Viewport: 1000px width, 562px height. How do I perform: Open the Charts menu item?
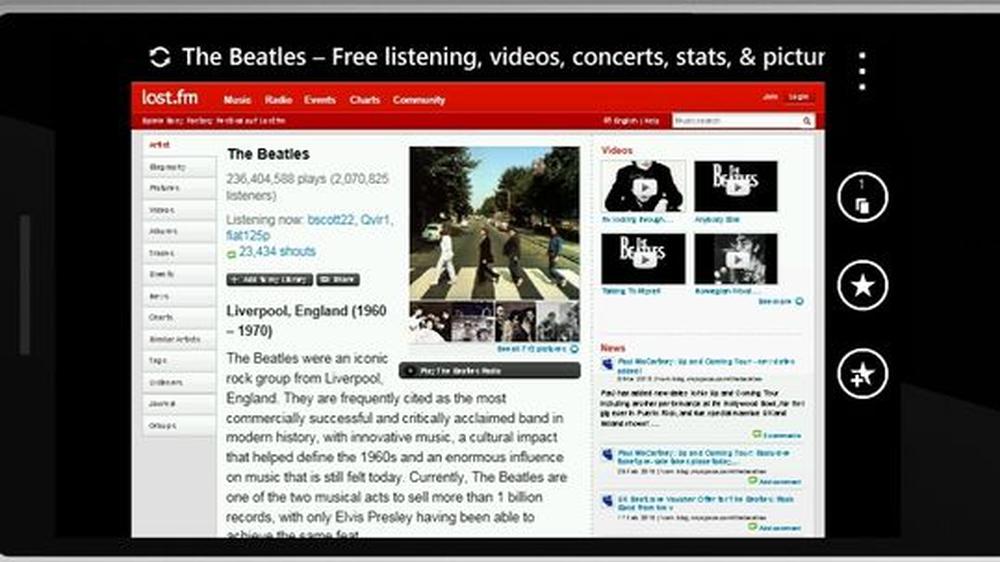click(x=365, y=100)
